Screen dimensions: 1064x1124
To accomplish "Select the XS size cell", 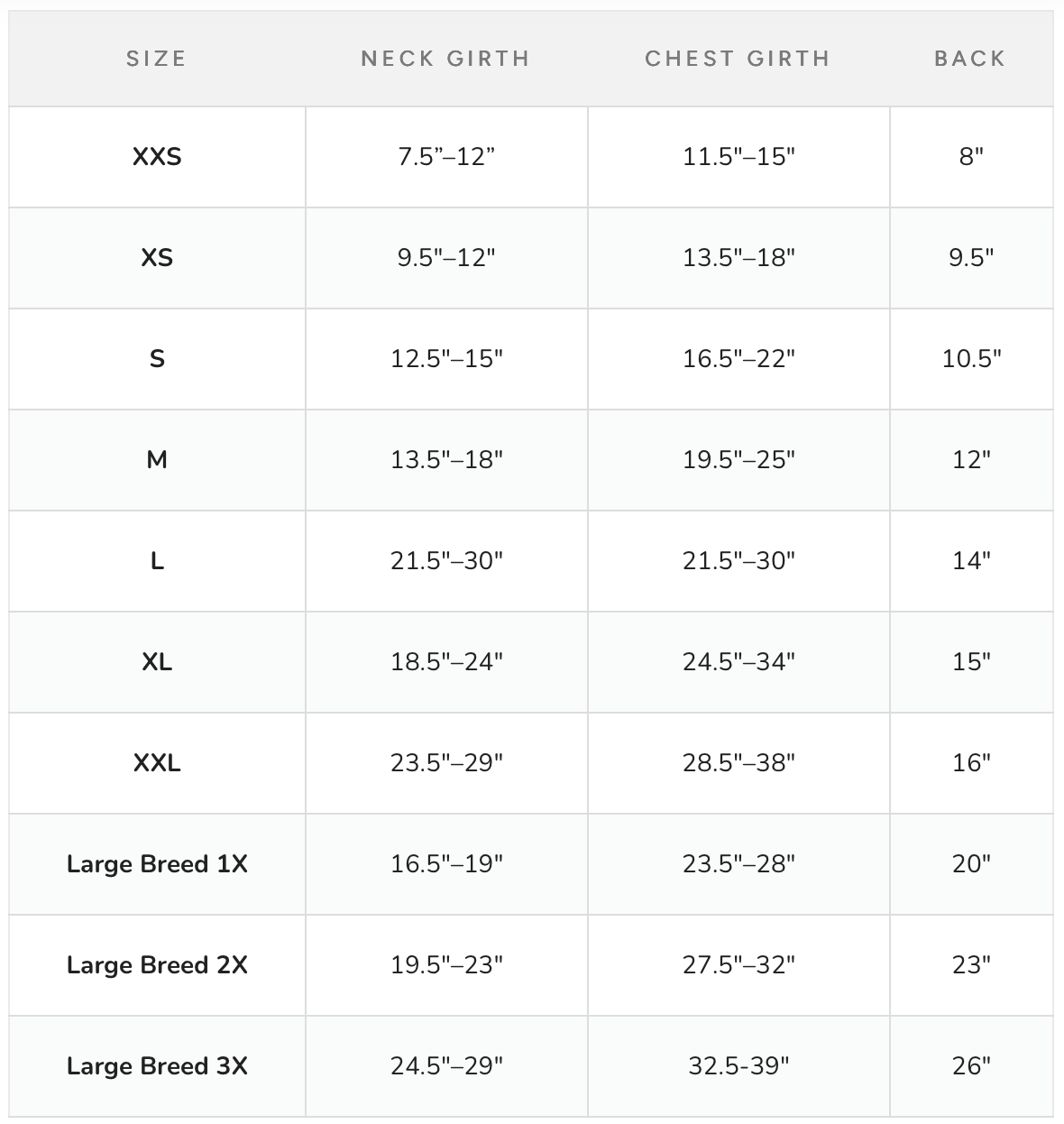I will click(157, 258).
